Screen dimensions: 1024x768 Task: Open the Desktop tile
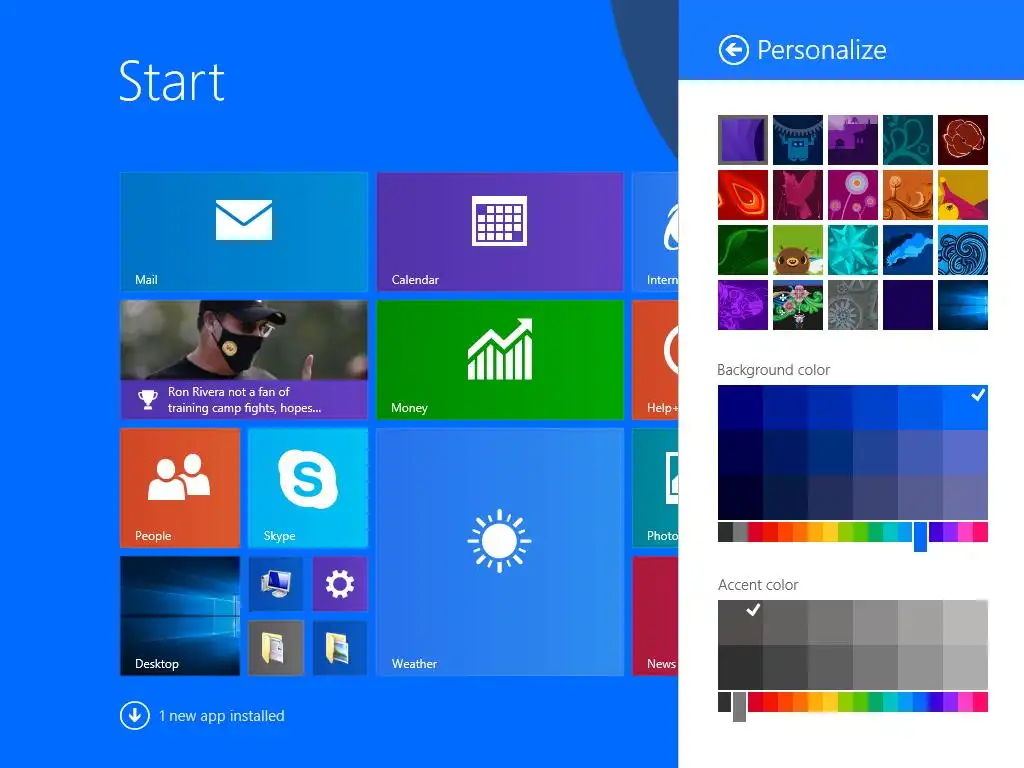point(180,616)
